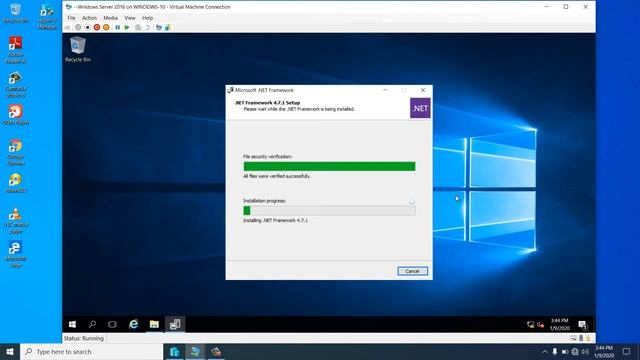Viewport: 640px width, 360px height.
Task: Select Hyper-V Manager desktop shortcut
Action: [47, 16]
